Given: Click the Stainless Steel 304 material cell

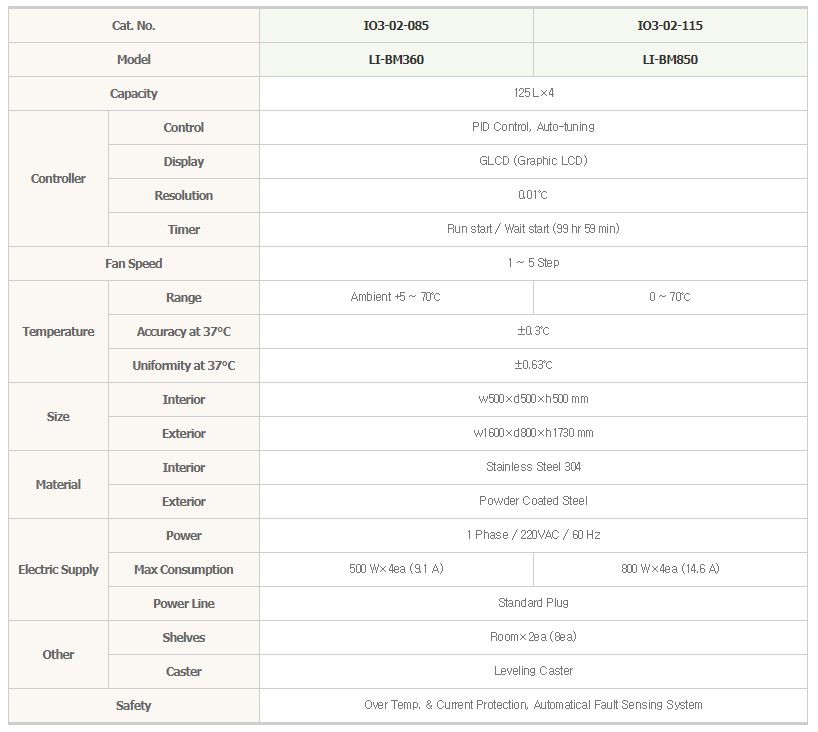Looking at the screenshot, I should pyautogui.click(x=533, y=467).
